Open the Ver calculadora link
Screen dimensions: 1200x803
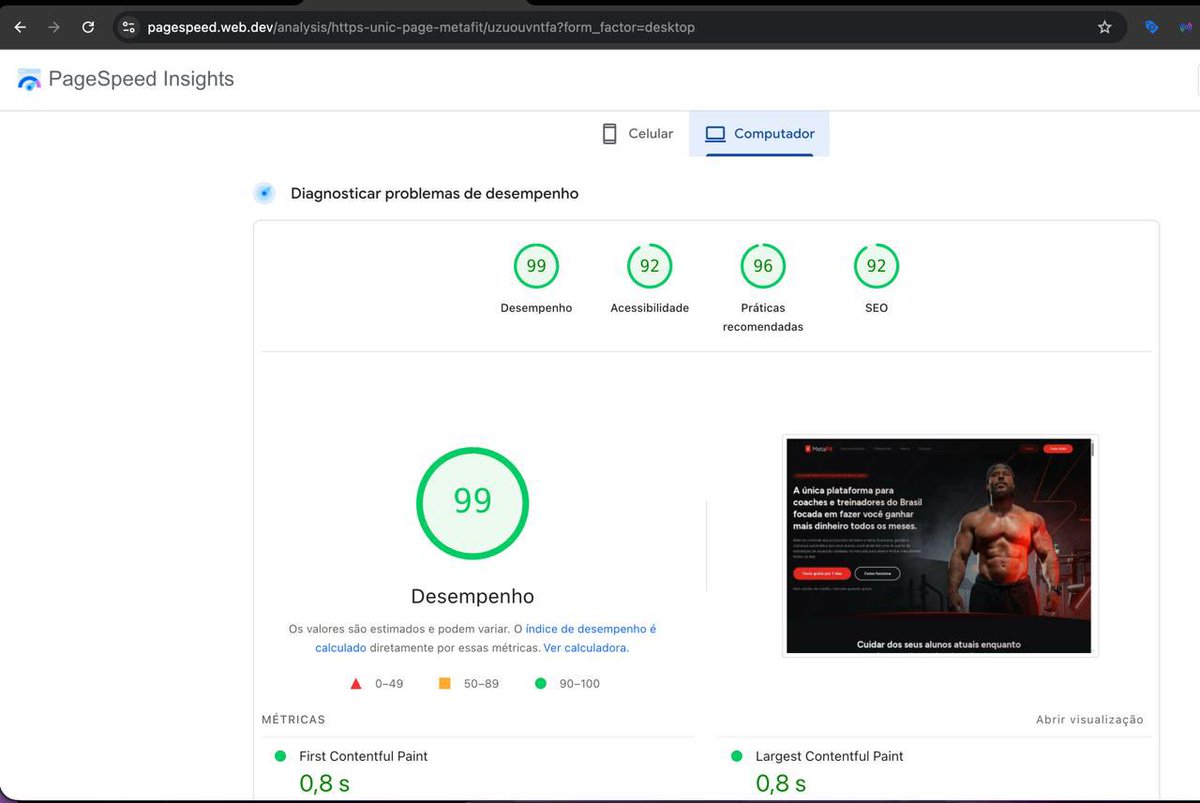585,647
